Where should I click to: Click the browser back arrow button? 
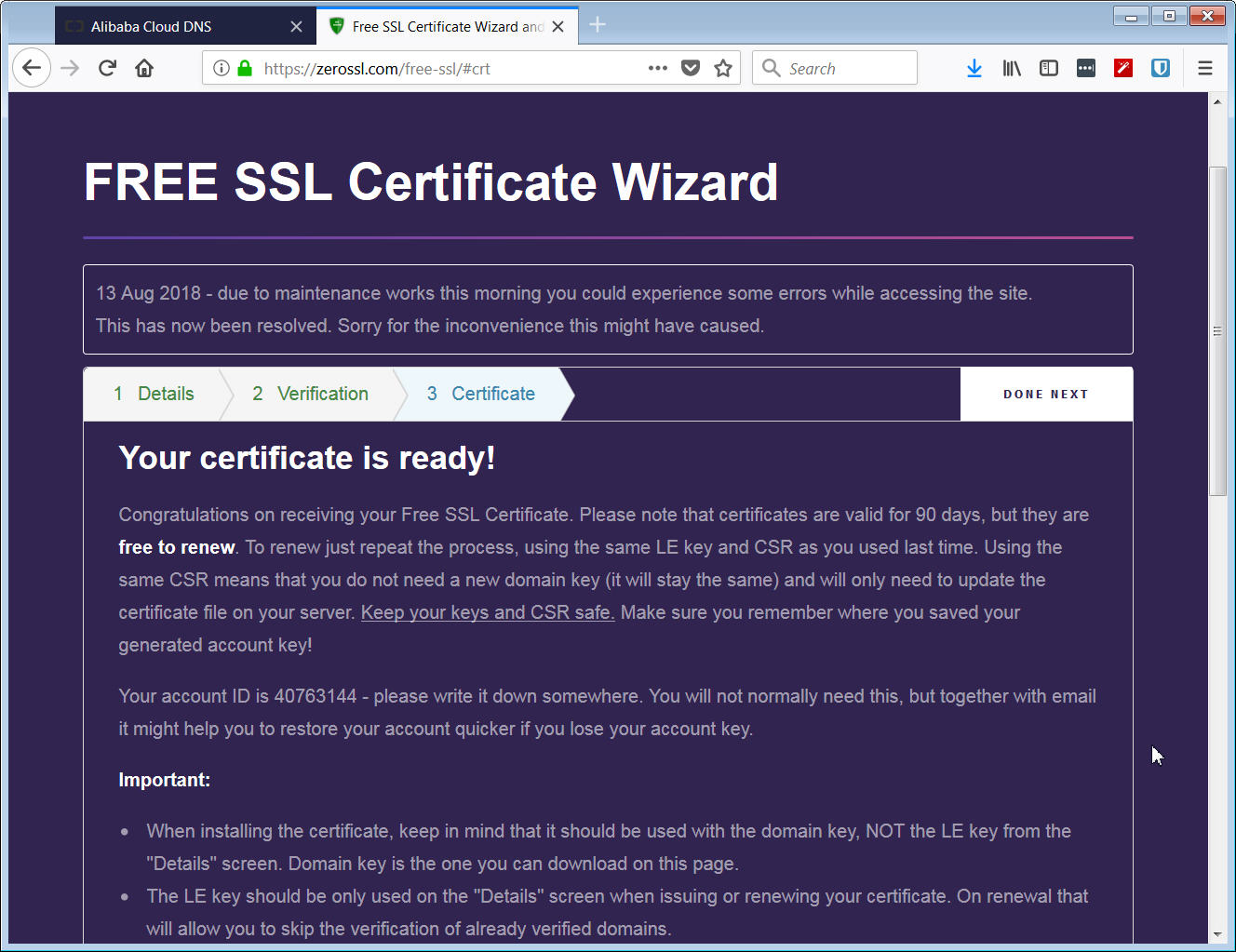click(32, 68)
